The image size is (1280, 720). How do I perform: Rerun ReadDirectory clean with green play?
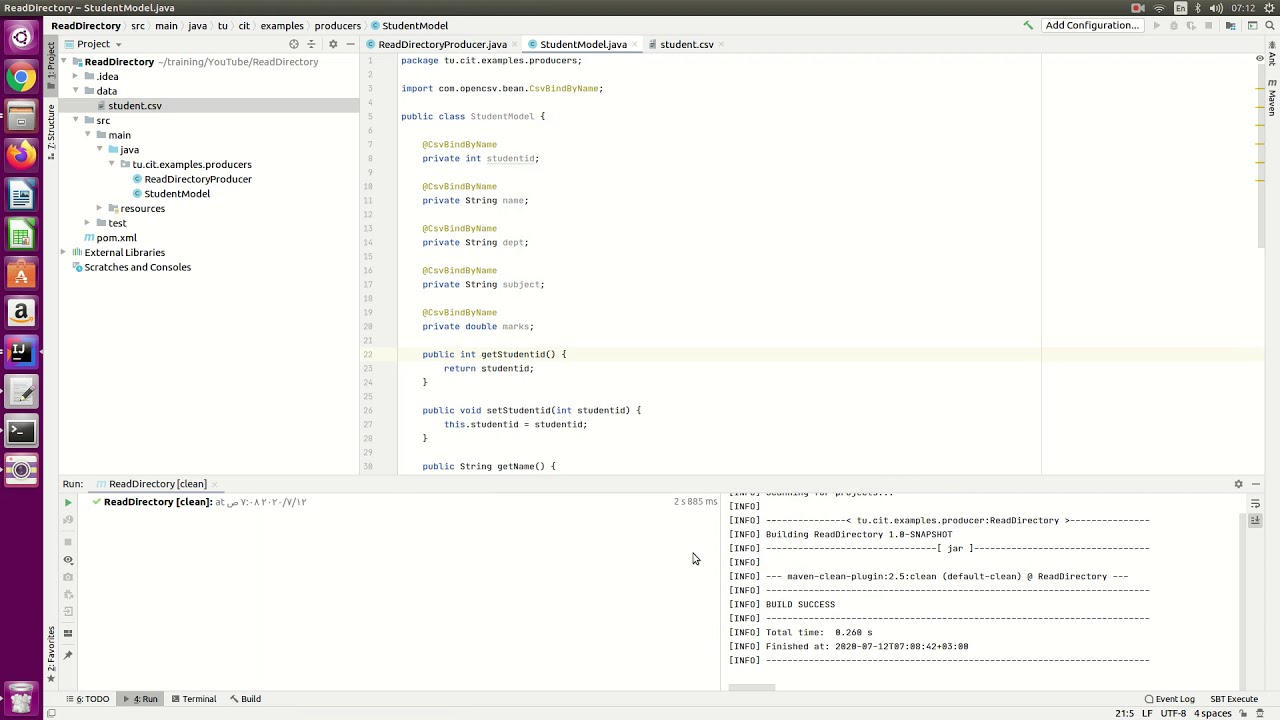click(x=68, y=503)
